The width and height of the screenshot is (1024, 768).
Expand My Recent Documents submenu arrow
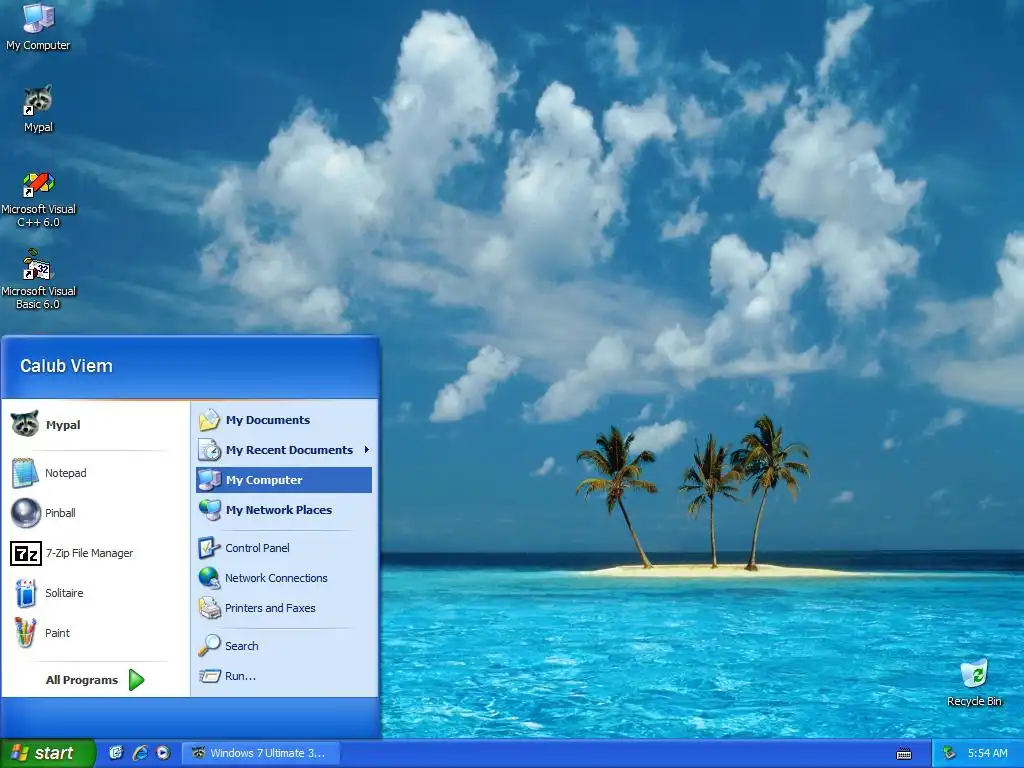[x=367, y=450]
